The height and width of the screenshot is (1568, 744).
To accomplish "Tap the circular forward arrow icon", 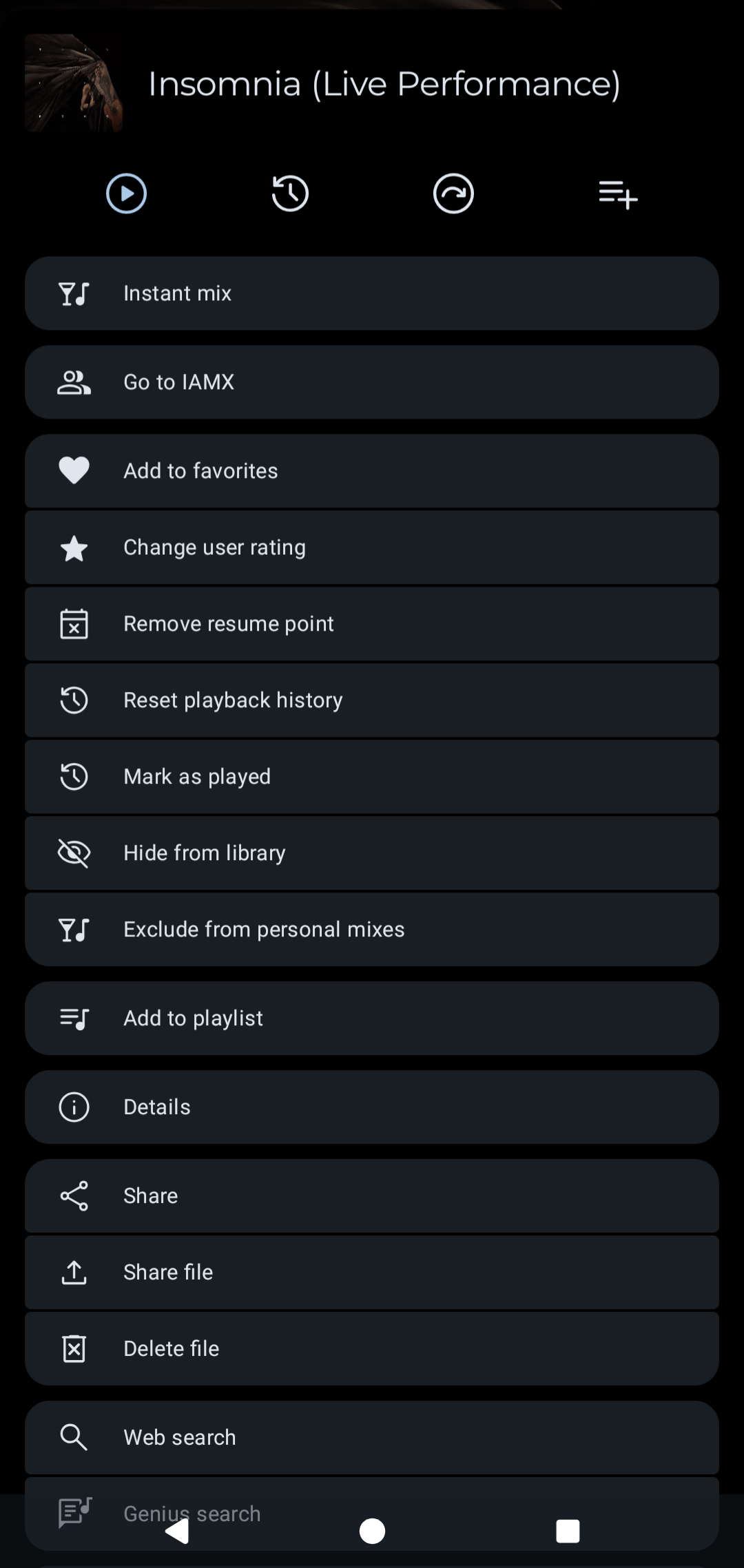I will [x=453, y=194].
